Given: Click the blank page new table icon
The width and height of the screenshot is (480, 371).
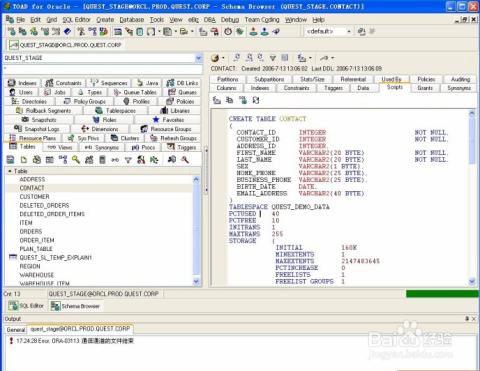Looking at the screenshot, I should tap(23, 160).
